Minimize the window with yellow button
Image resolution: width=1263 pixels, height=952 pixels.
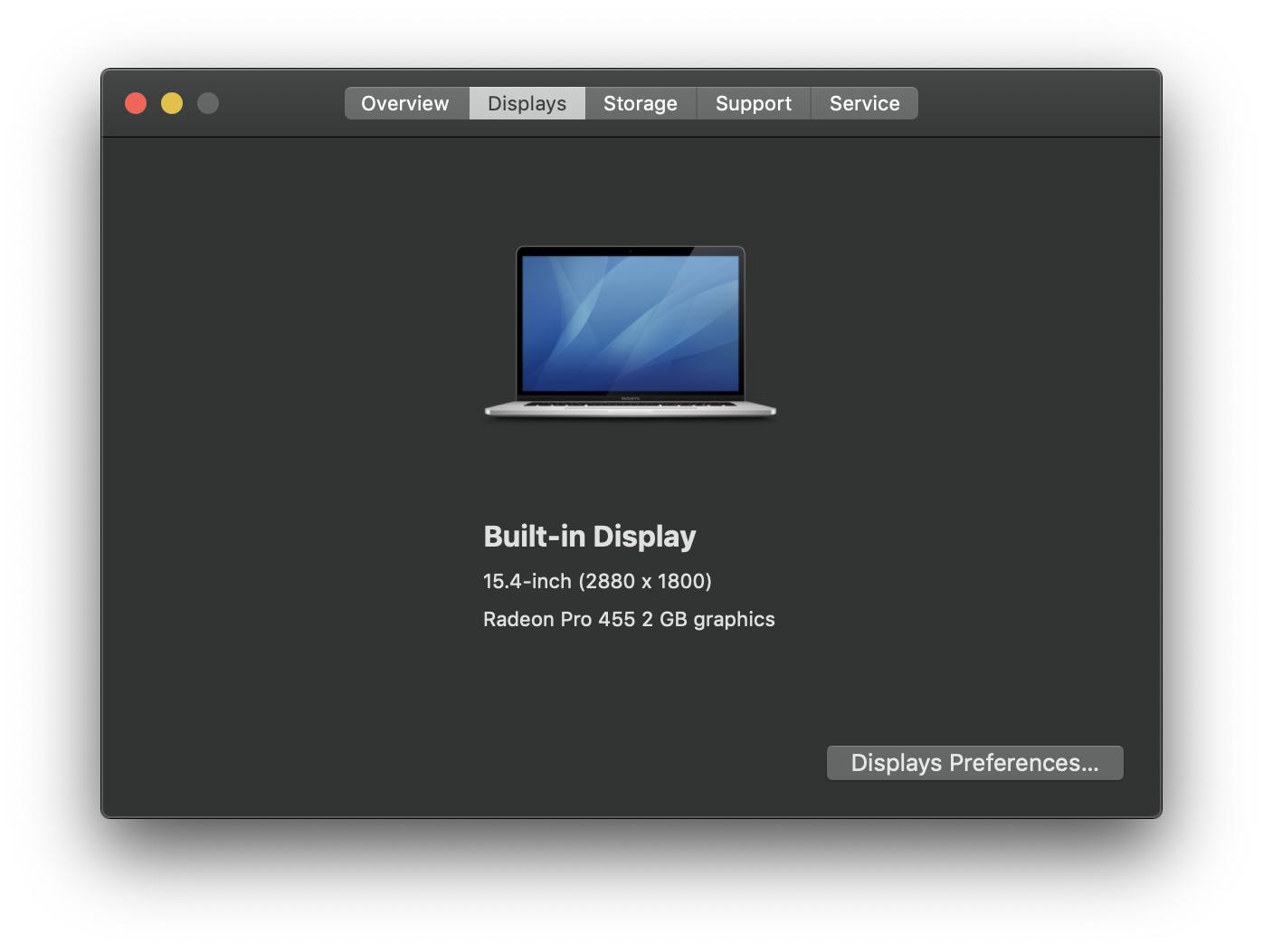tap(172, 103)
